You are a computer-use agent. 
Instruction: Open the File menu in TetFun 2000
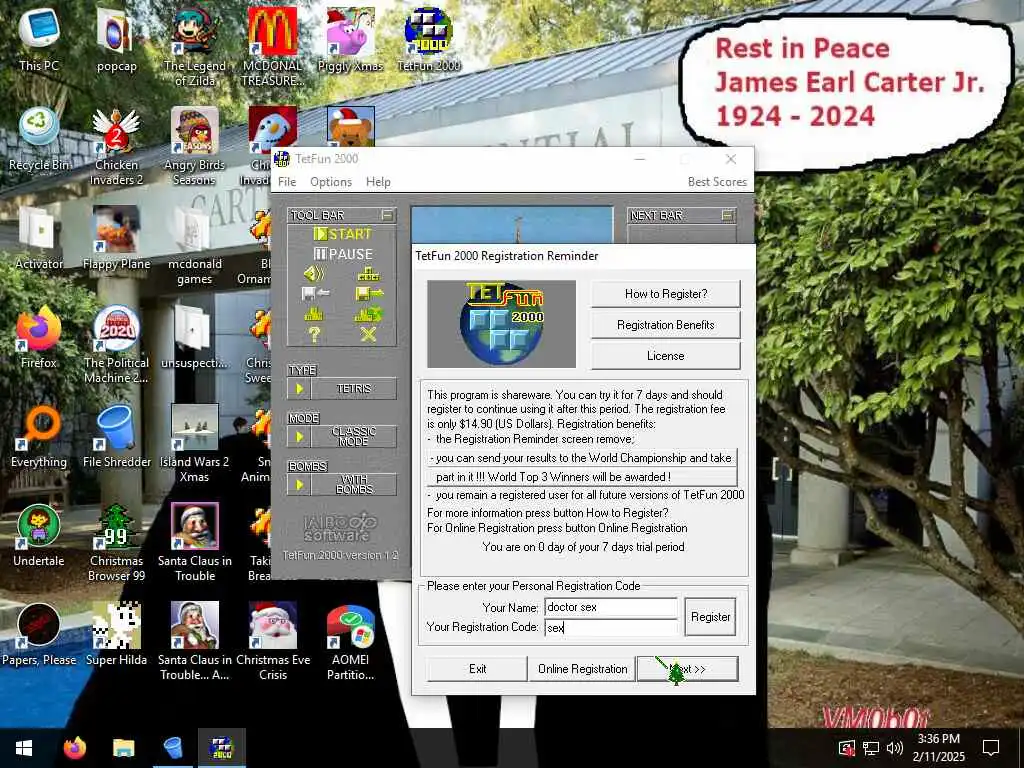coord(287,182)
